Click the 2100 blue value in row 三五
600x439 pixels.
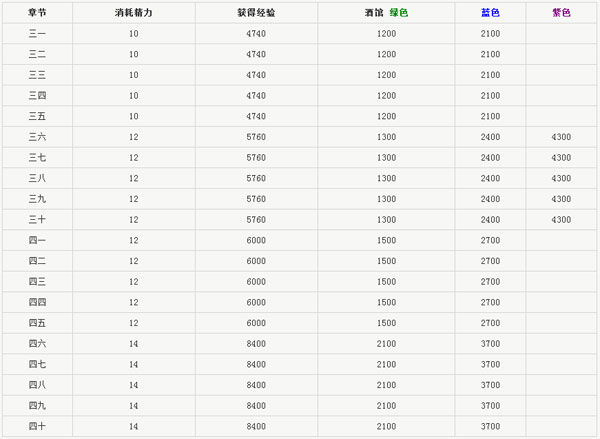pyautogui.click(x=490, y=116)
